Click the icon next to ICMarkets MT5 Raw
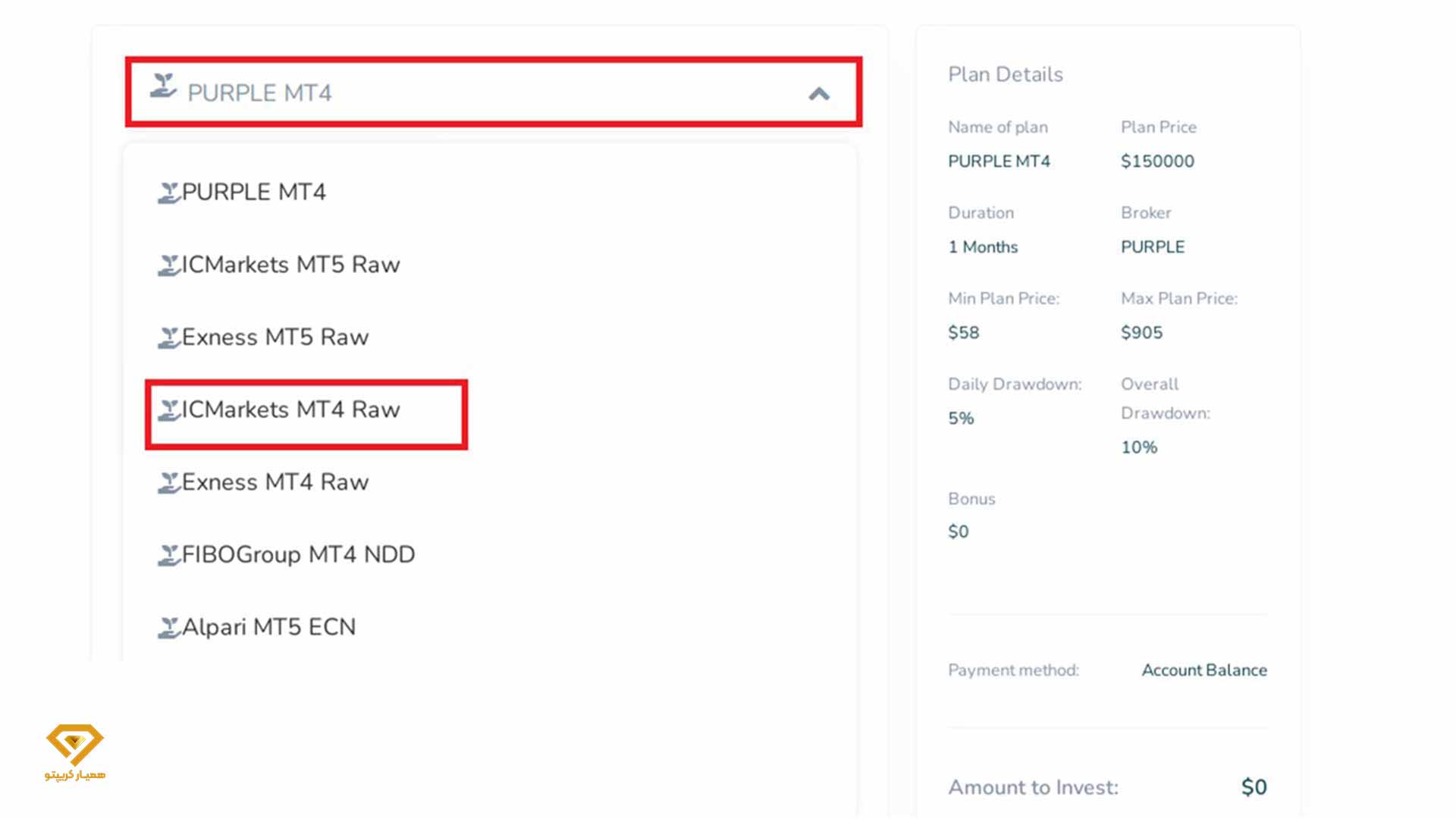The width and height of the screenshot is (1456, 819). coord(168,265)
